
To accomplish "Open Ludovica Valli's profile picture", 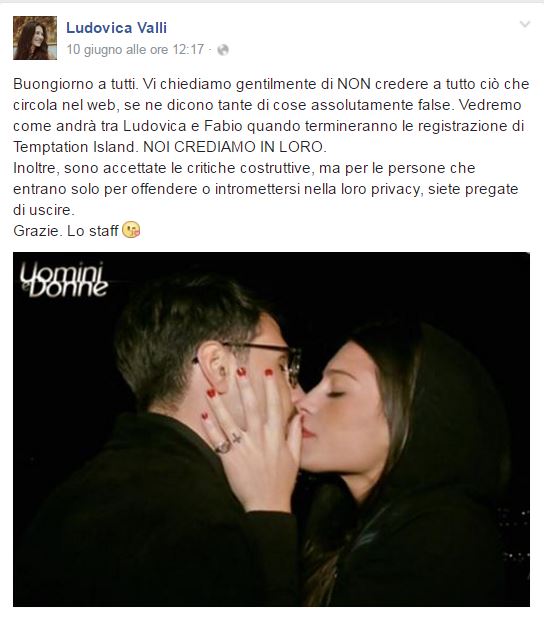I will 35,38.
